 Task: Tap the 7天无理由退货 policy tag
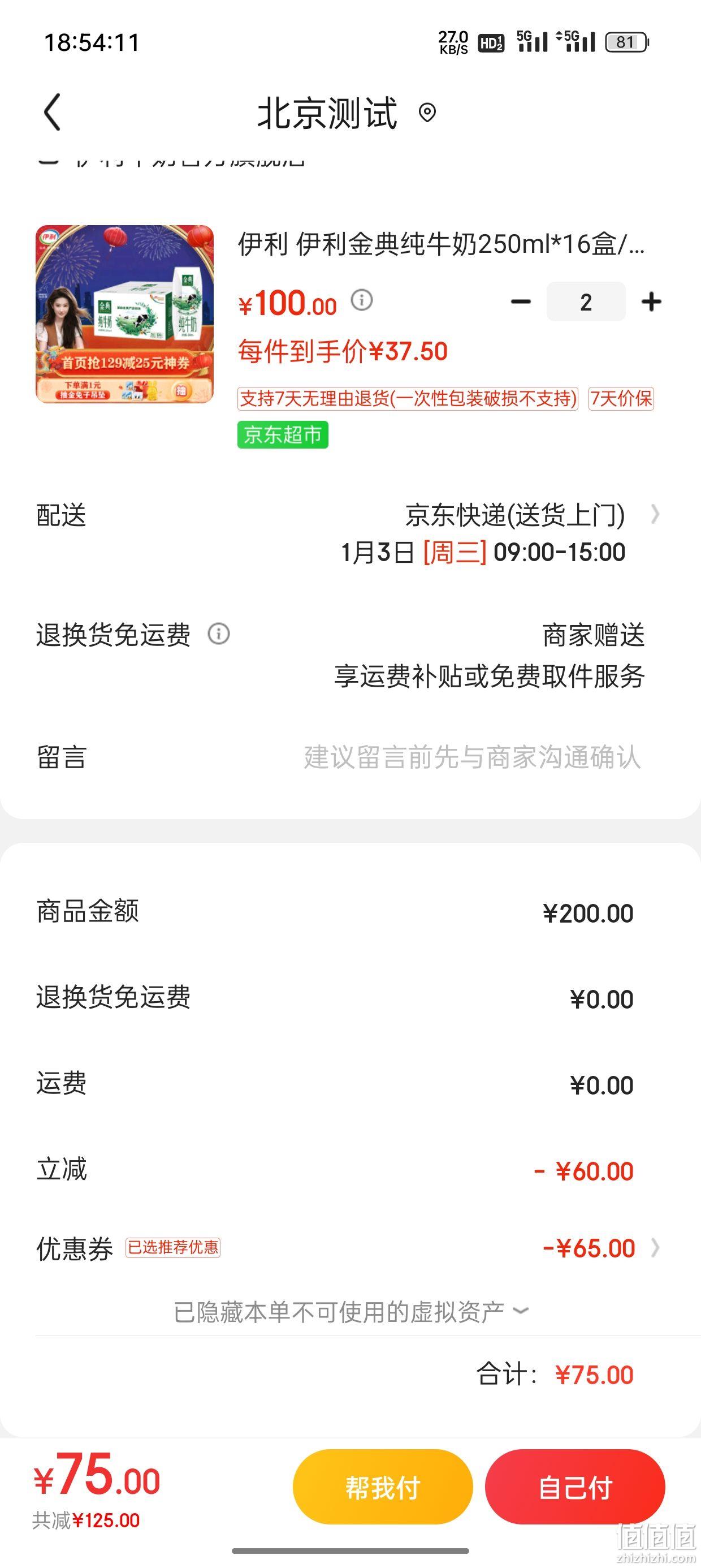pyautogui.click(x=408, y=399)
